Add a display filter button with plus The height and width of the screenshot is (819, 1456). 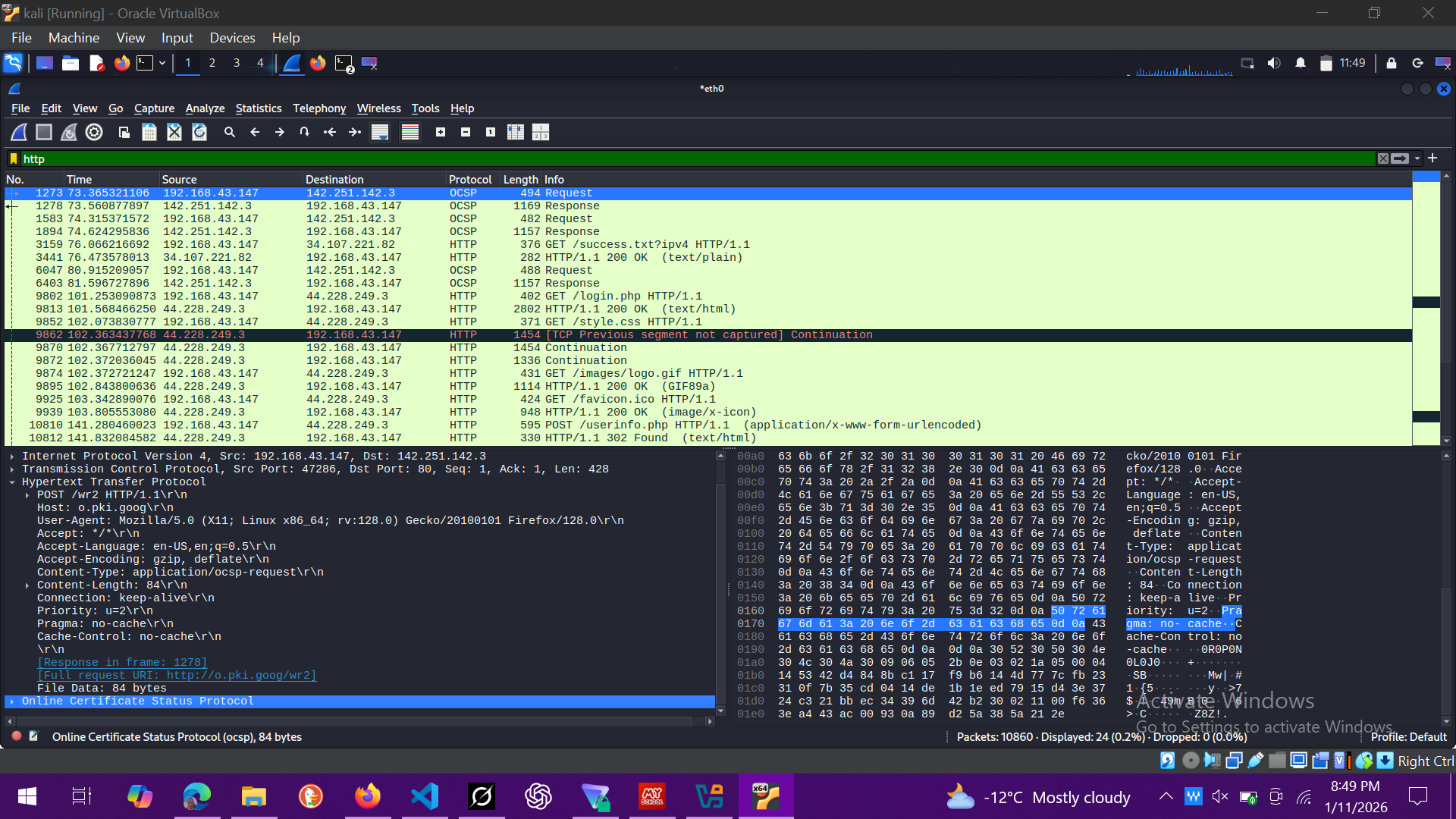pyautogui.click(x=1432, y=158)
